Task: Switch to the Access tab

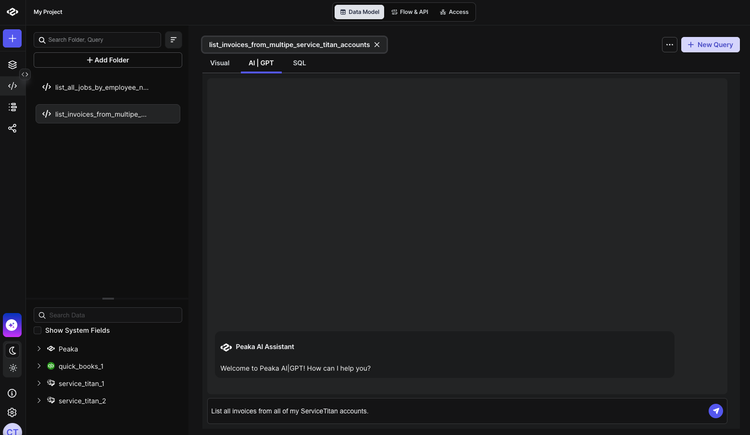Action: point(454,12)
